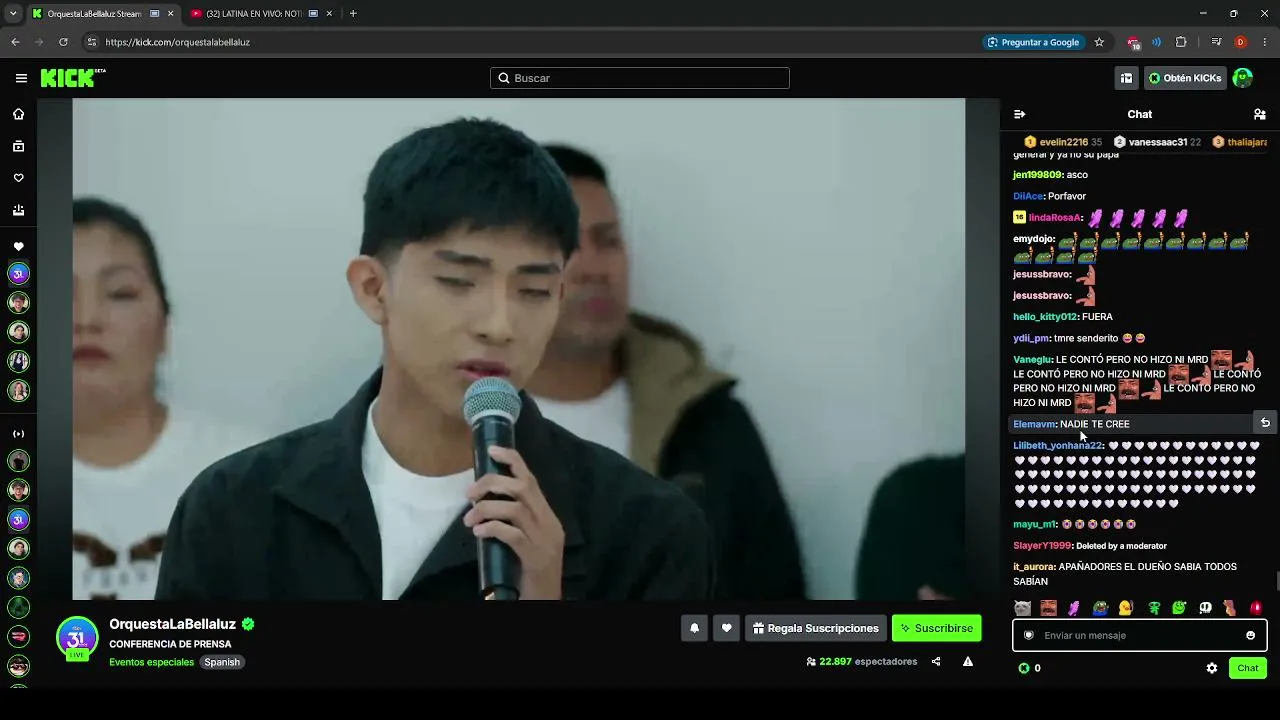The image size is (1280, 720).
Task: Reply to Elemavm's message with the reply icon
Action: pos(1265,423)
